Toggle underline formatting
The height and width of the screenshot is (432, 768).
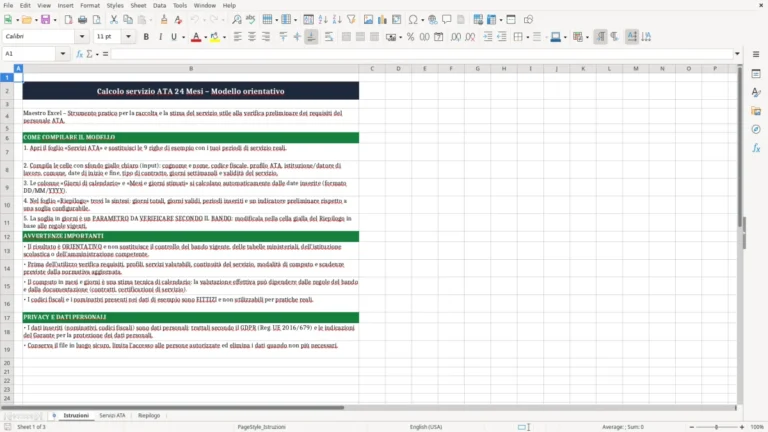coord(173,37)
